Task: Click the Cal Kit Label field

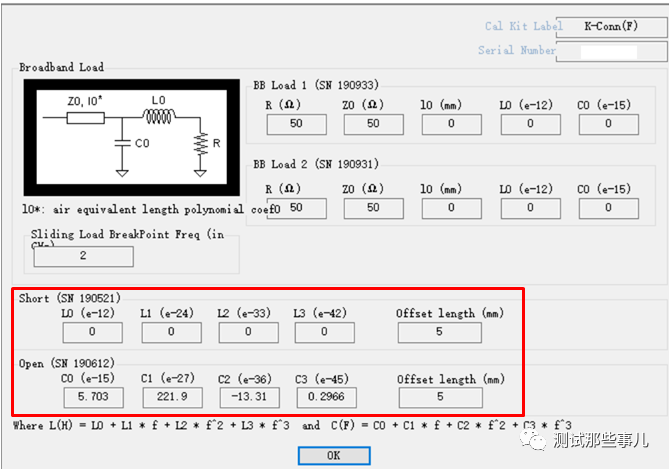Action: [608, 27]
